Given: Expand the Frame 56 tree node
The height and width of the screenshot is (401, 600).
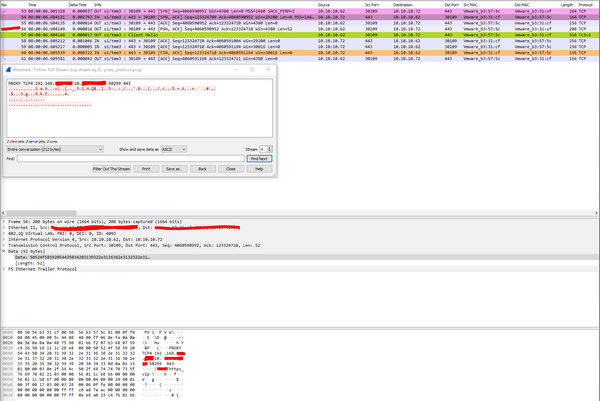Looking at the screenshot, I should (x=4, y=222).
